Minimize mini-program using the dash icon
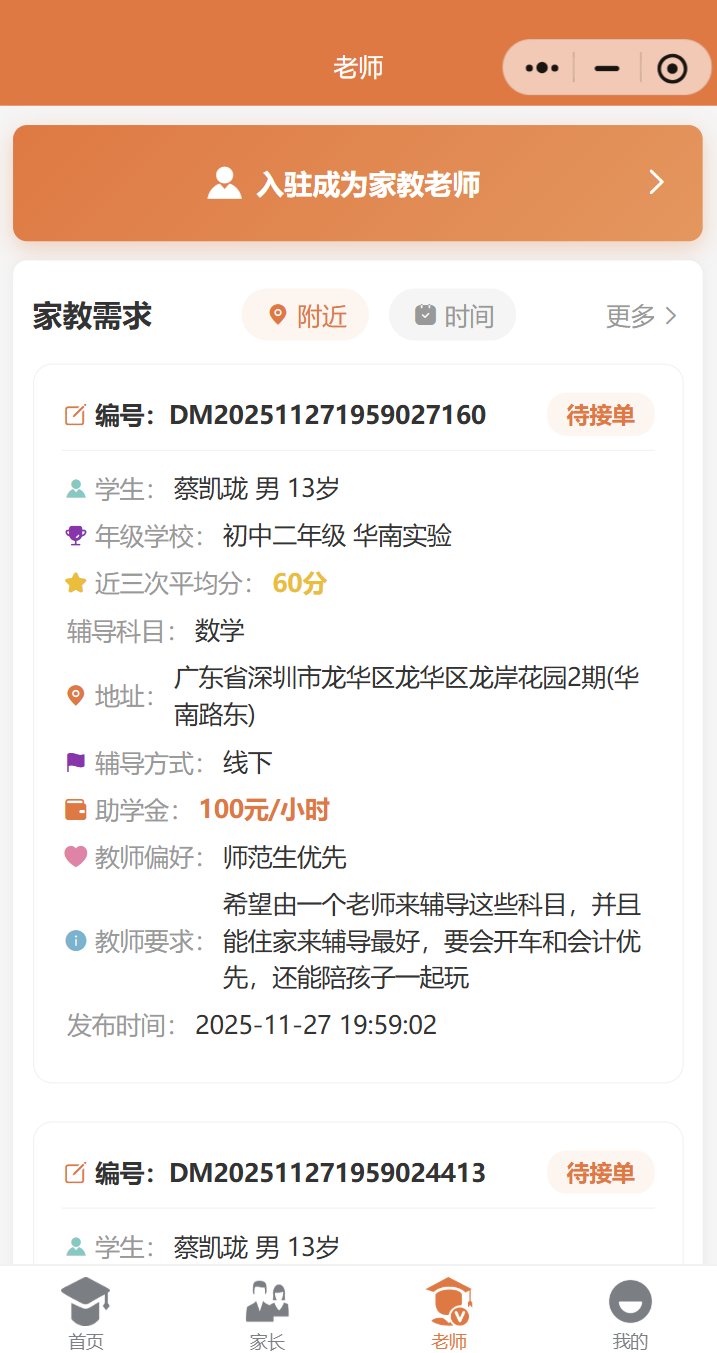717x1353 pixels. (x=607, y=68)
